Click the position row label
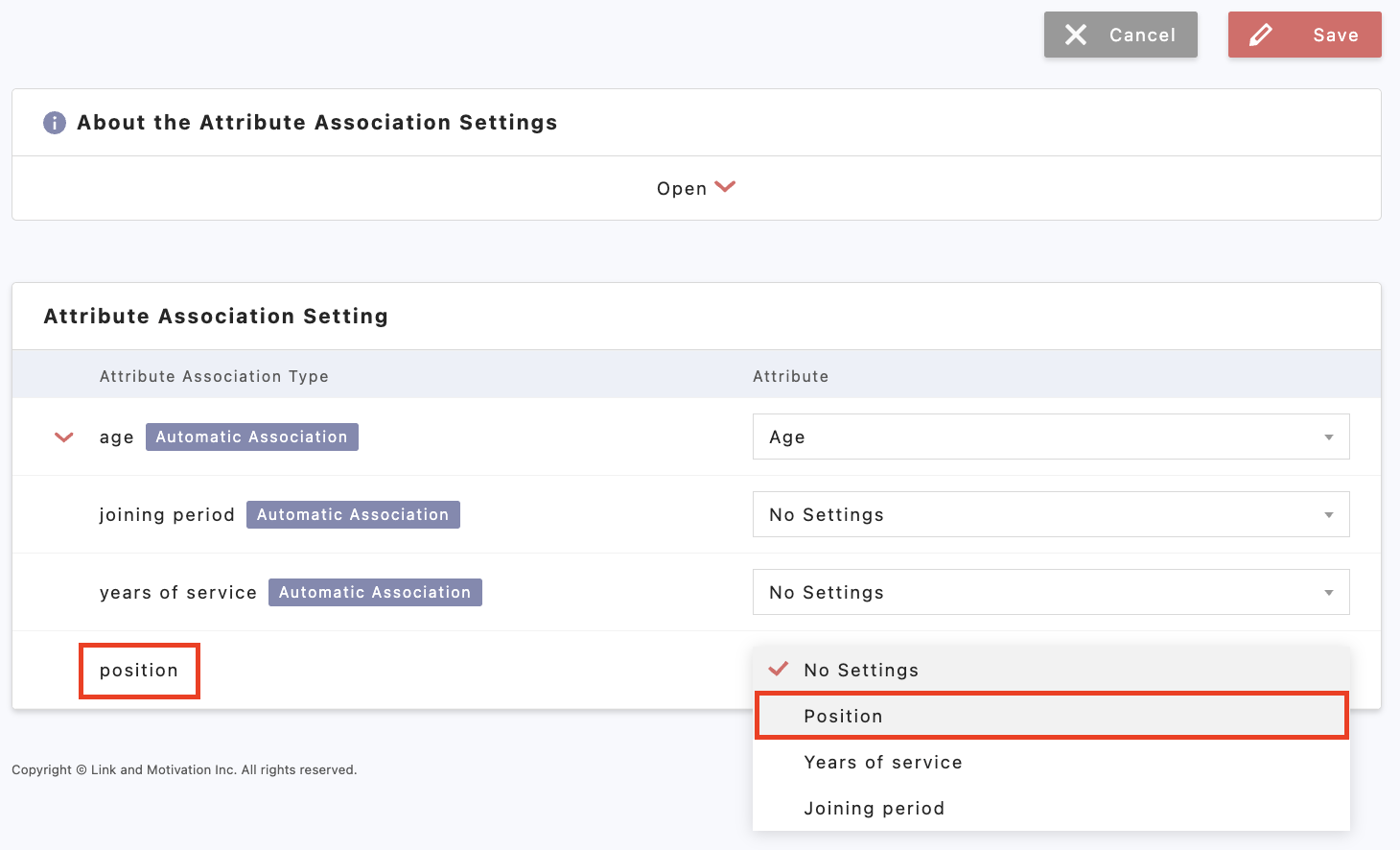1400x850 pixels. (x=139, y=671)
